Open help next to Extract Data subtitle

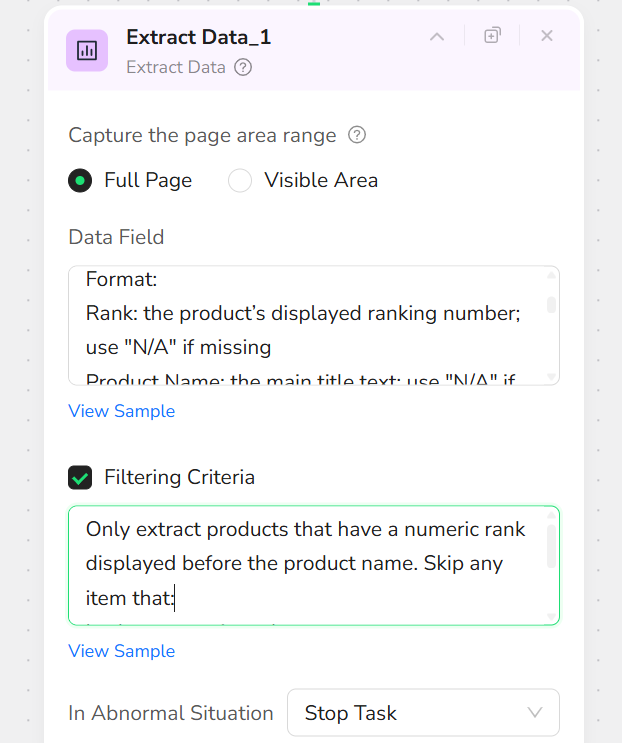(243, 68)
